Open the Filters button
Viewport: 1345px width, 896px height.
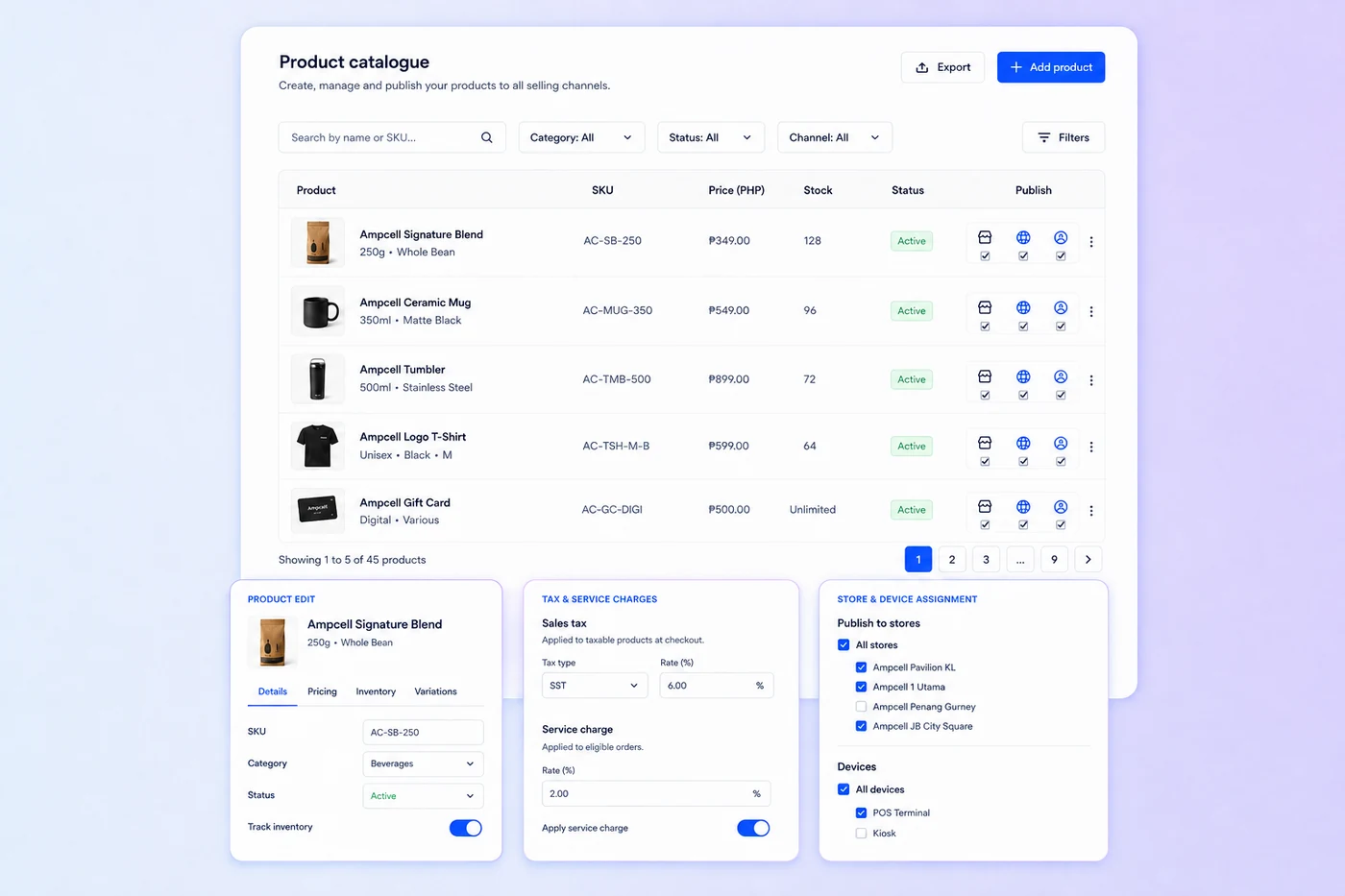(x=1064, y=137)
